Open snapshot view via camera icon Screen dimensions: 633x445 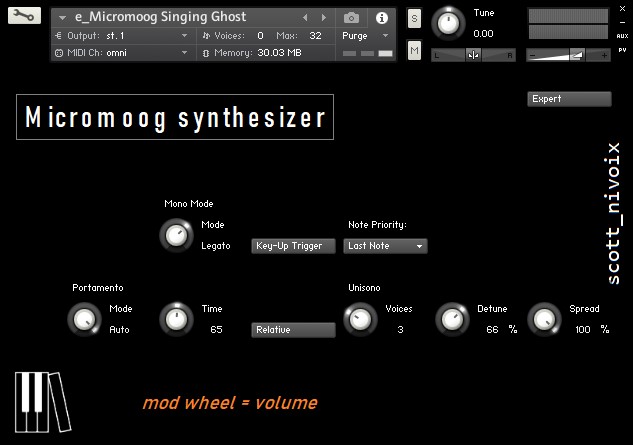[x=351, y=18]
